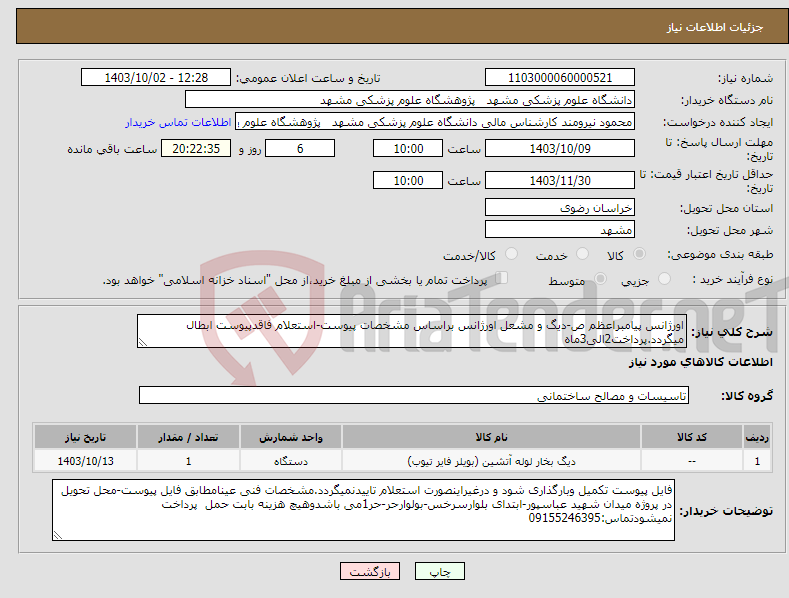
Task: Click the province field خراسان رضوی
Action: 560,207
